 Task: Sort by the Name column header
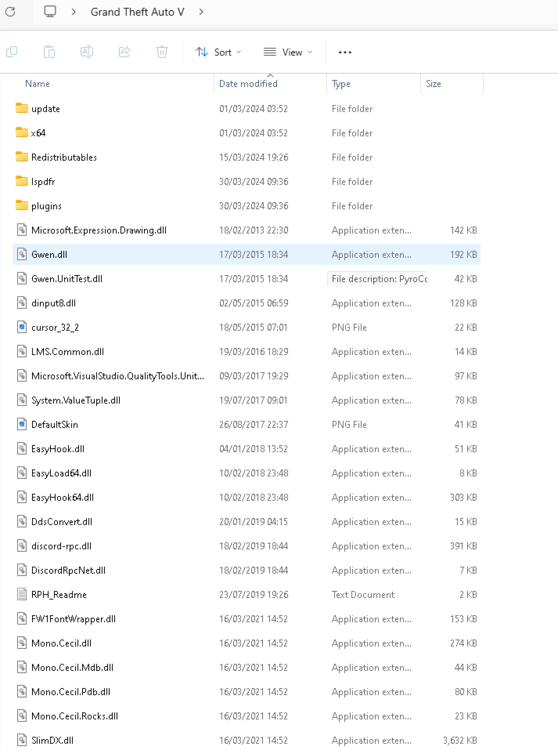coord(37,84)
